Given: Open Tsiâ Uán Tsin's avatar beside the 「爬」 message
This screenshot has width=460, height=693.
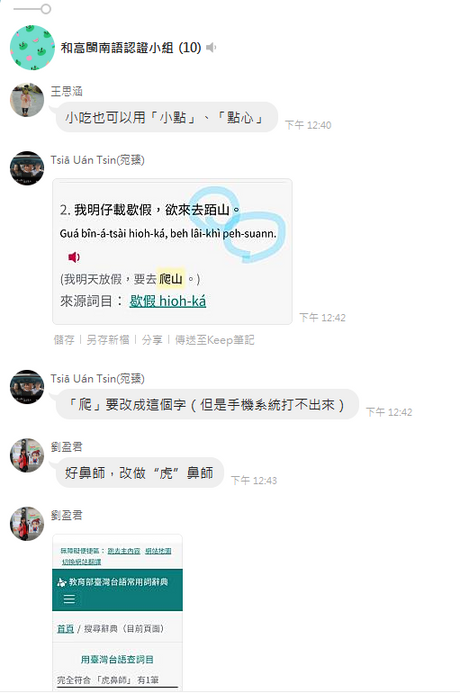Looking at the screenshot, I should point(27,387).
